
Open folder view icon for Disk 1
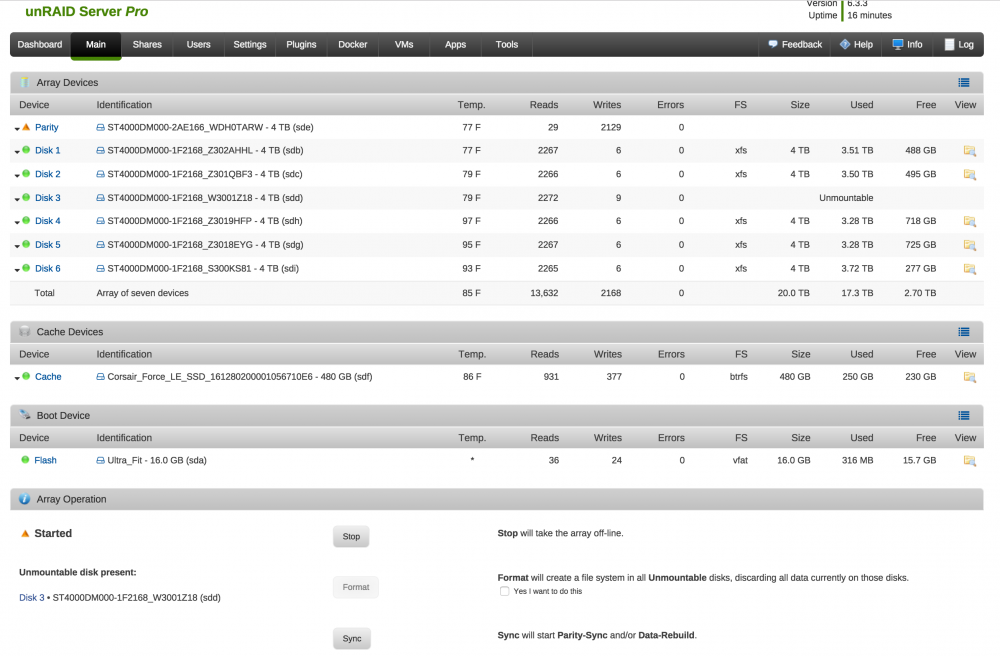pos(969,151)
